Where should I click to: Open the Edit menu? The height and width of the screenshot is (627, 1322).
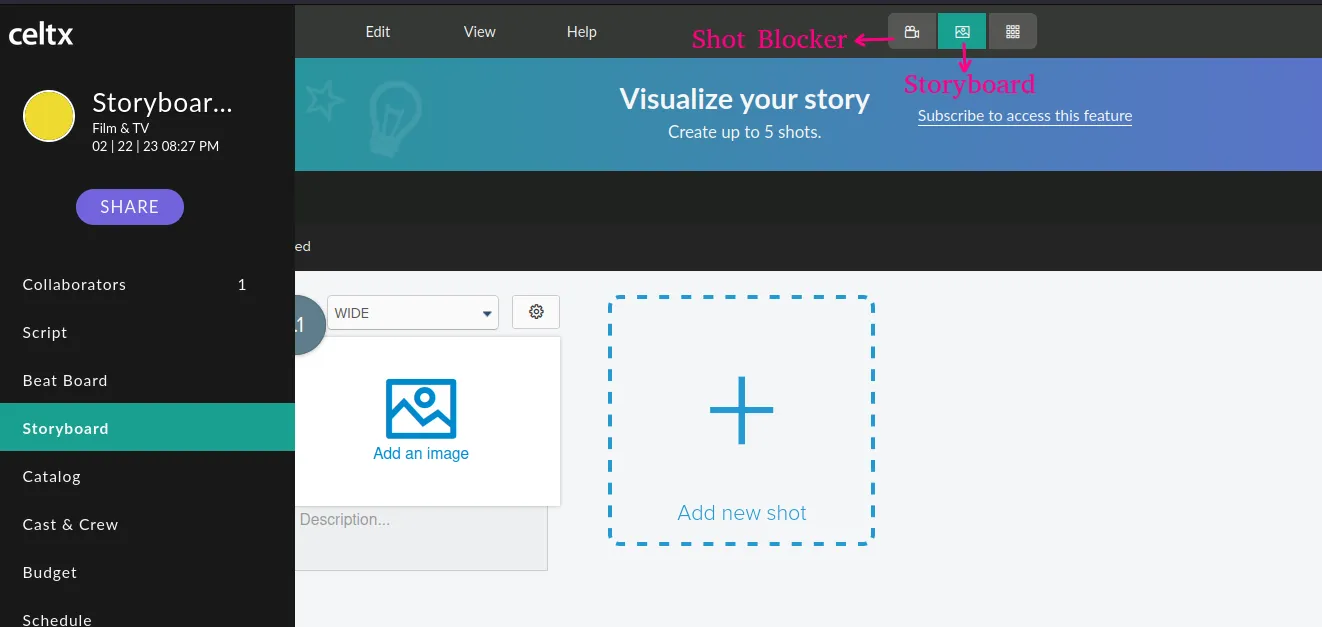pyautogui.click(x=378, y=32)
